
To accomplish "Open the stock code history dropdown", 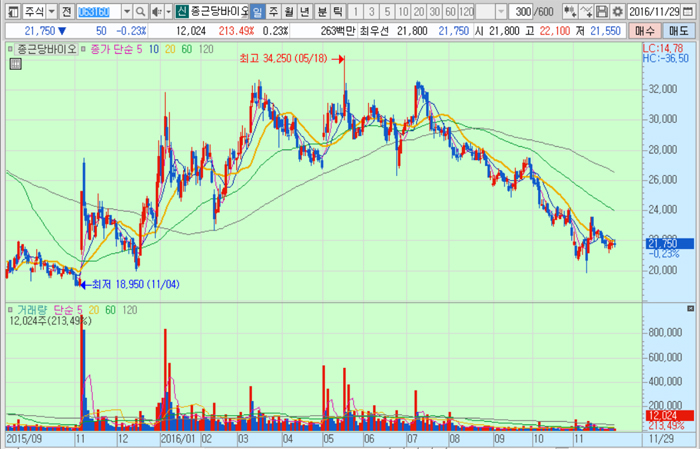I will 126,11.
